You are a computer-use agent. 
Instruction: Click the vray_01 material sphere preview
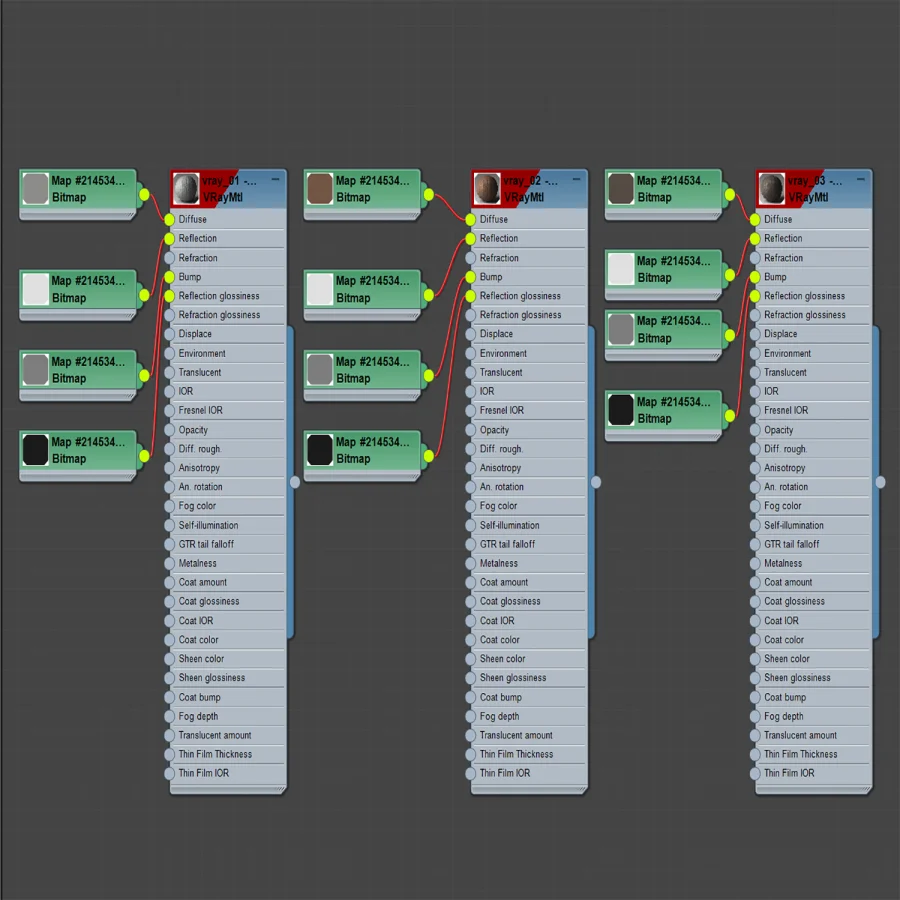click(185, 189)
